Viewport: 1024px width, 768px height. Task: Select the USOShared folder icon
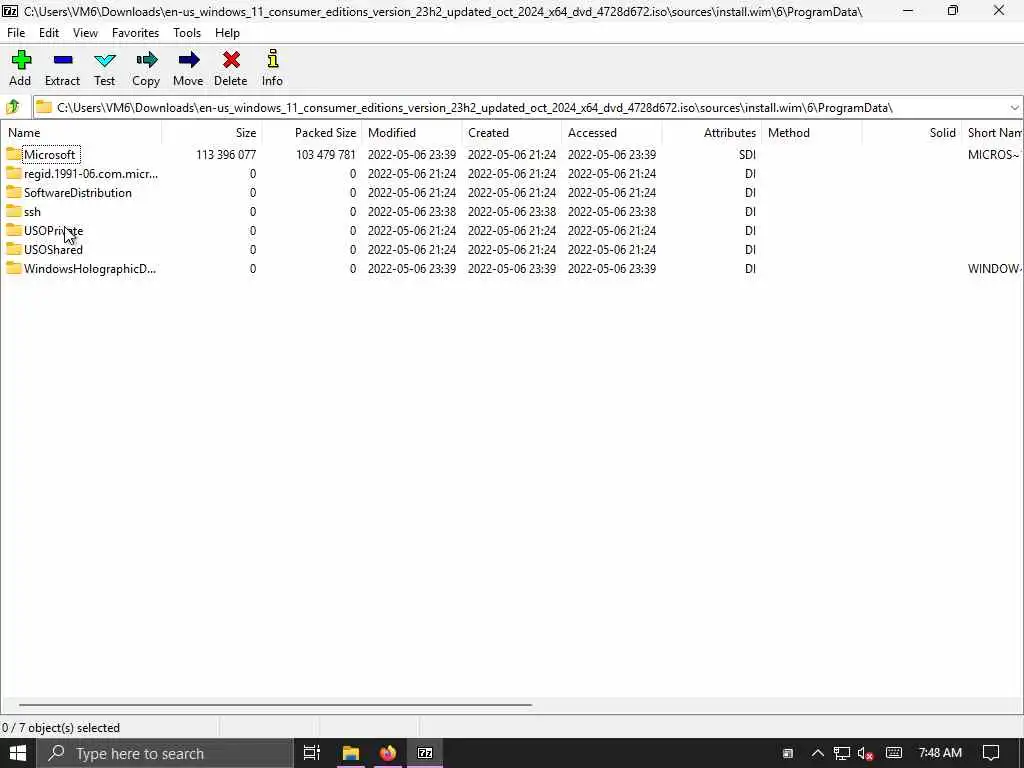click(14, 249)
